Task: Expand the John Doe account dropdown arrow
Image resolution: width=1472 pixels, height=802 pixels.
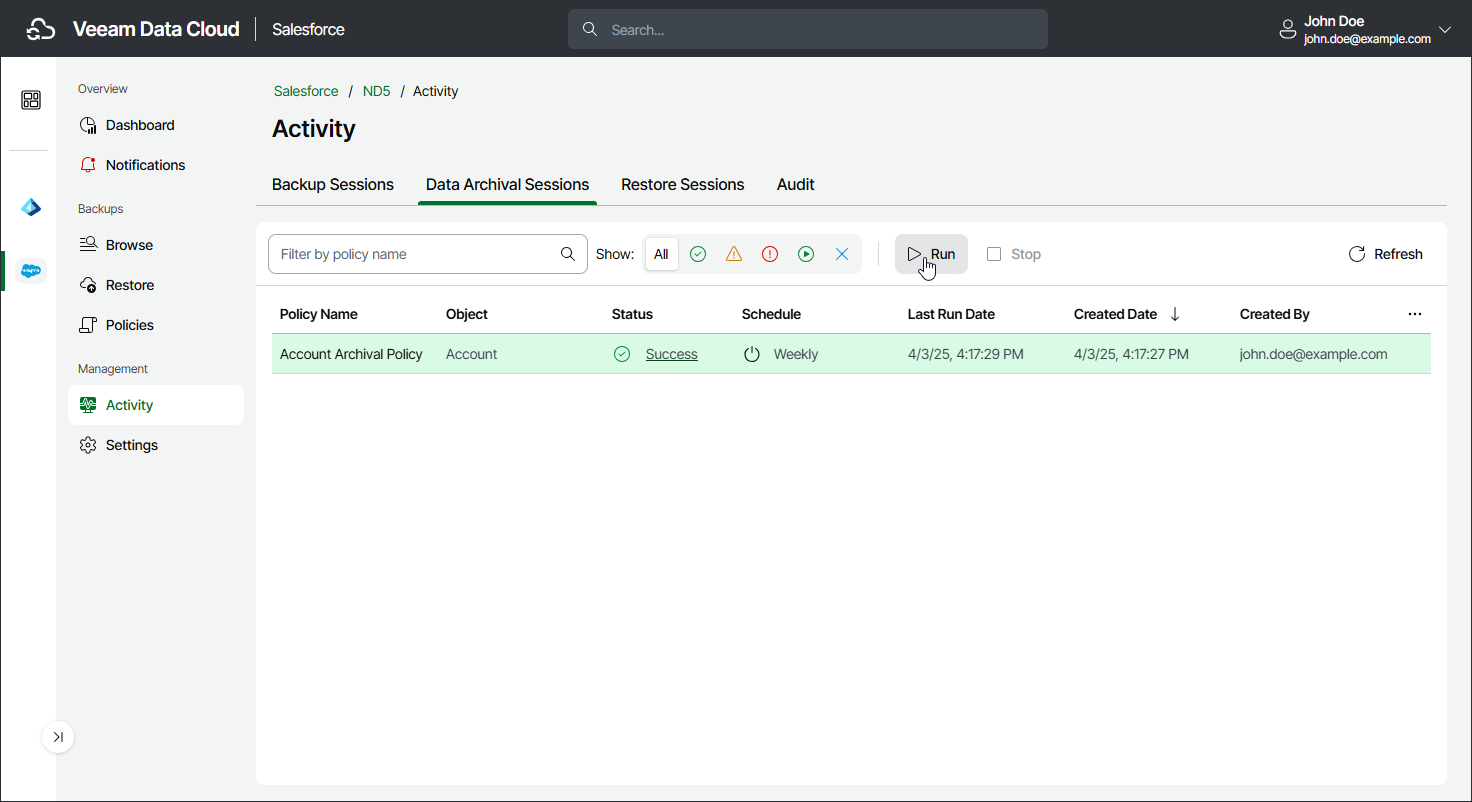Action: click(1445, 29)
